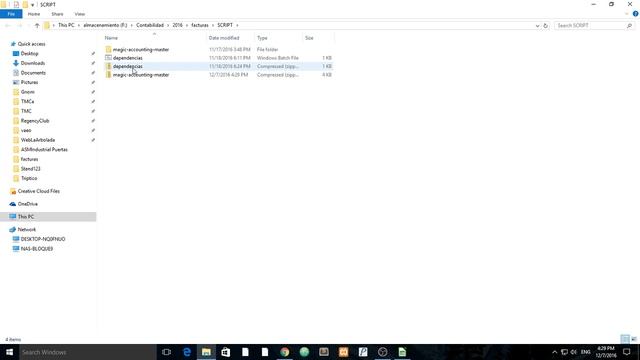Image resolution: width=640 pixels, height=360 pixels.
Task: Open the Action Center notifications icon
Action: 627,352
